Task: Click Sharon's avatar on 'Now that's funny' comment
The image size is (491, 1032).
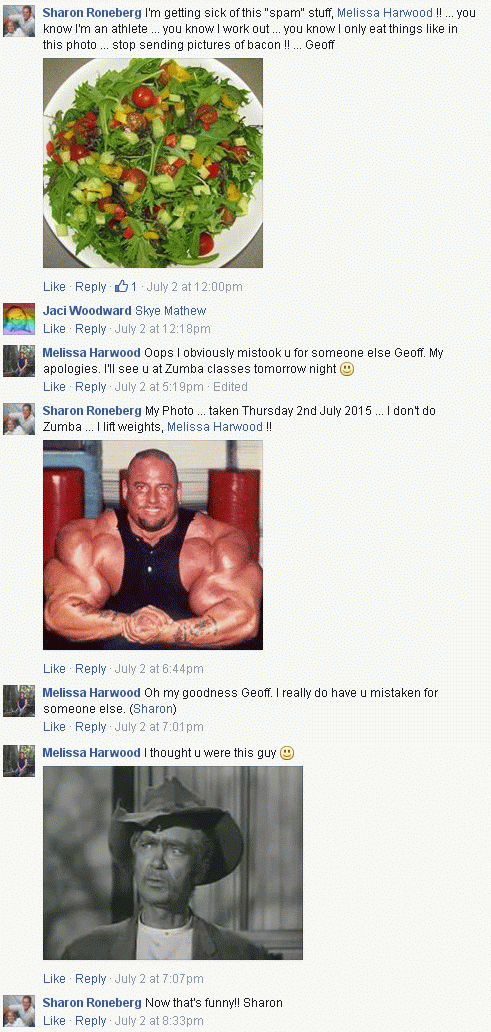Action: click(x=18, y=1010)
